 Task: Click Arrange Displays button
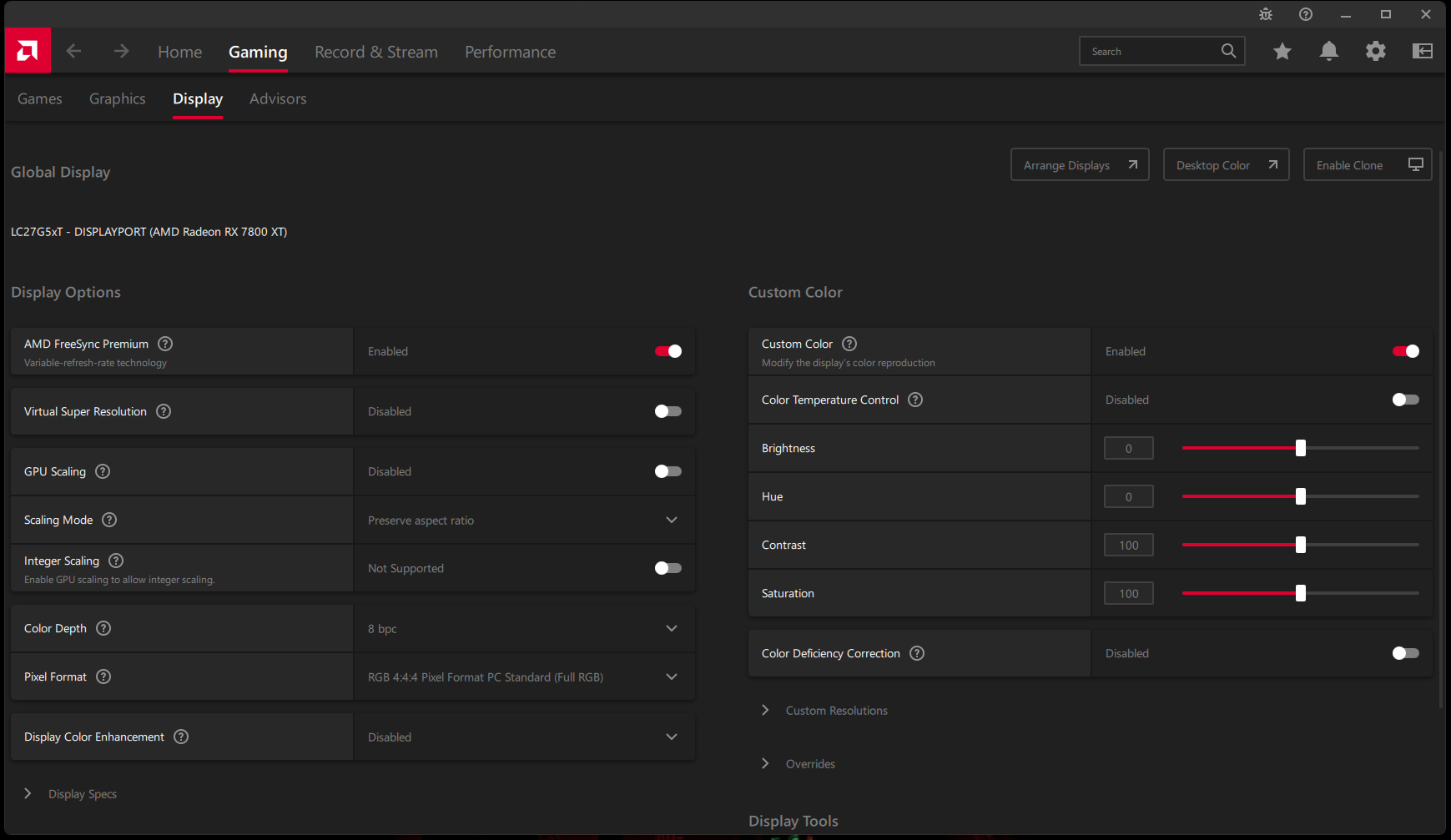pos(1080,165)
